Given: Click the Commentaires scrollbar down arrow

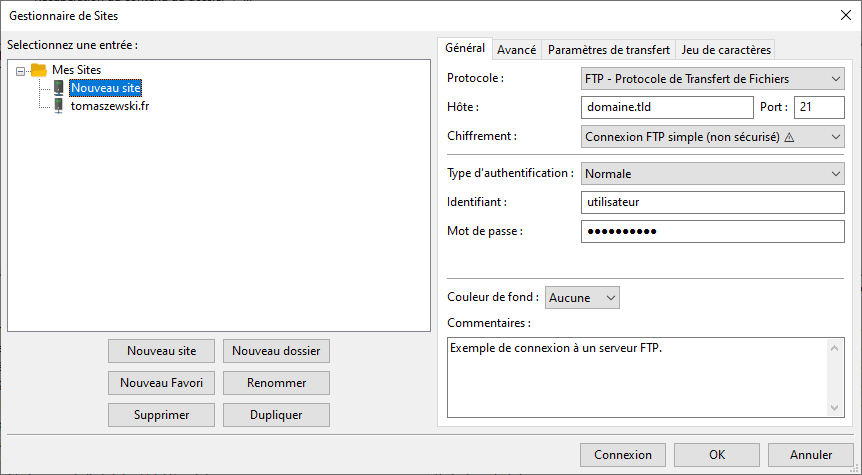Looking at the screenshot, I should point(835,407).
